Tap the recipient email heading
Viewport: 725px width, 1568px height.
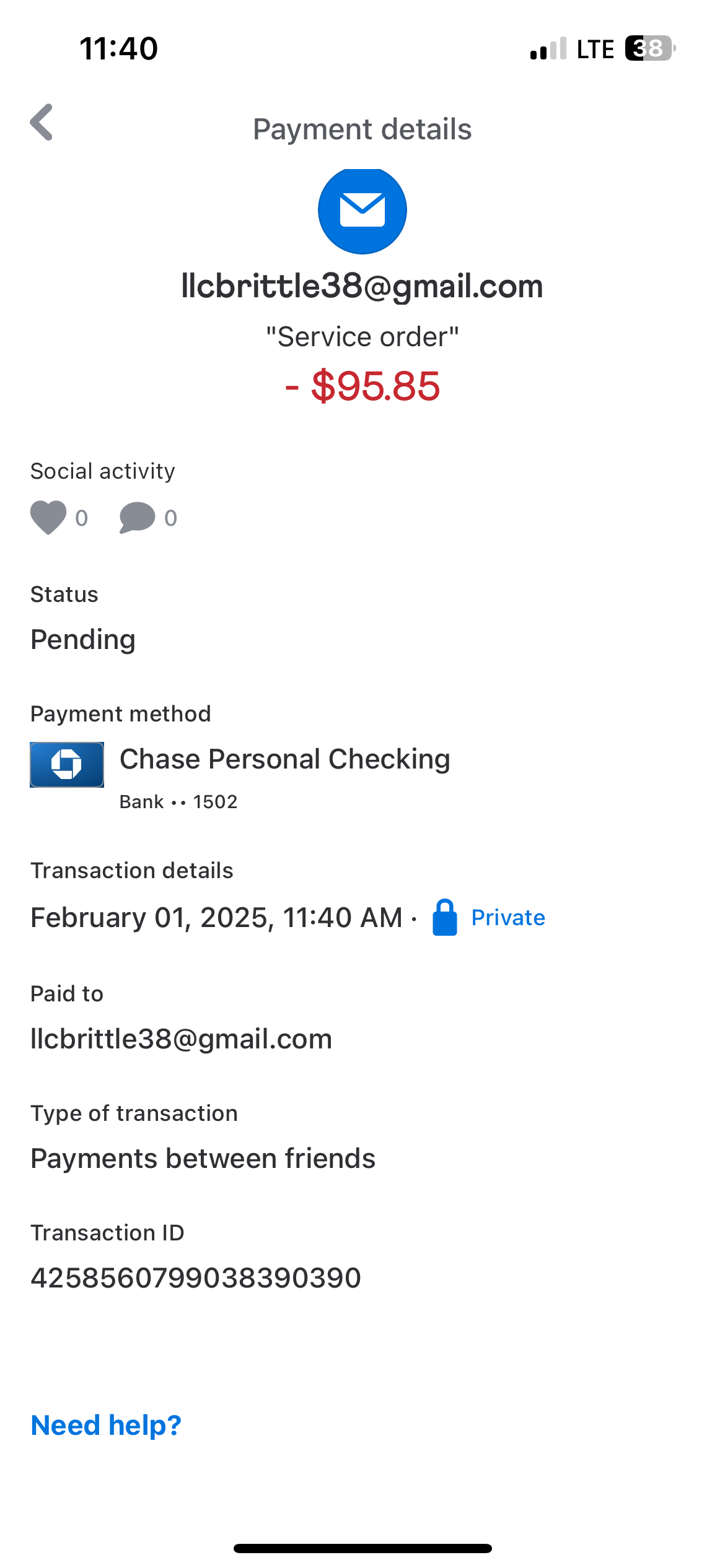coord(362,286)
